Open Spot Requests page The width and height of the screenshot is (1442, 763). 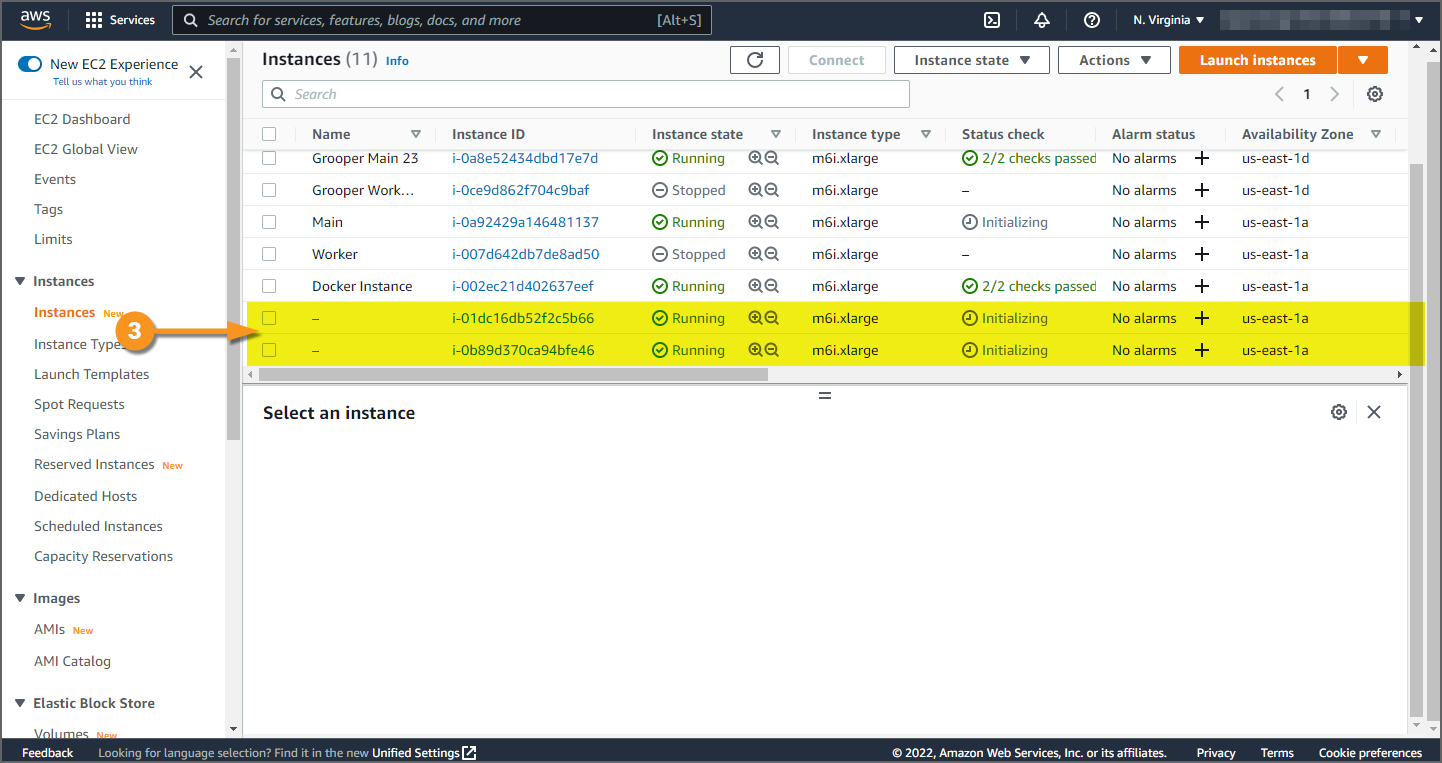pyautogui.click(x=80, y=404)
